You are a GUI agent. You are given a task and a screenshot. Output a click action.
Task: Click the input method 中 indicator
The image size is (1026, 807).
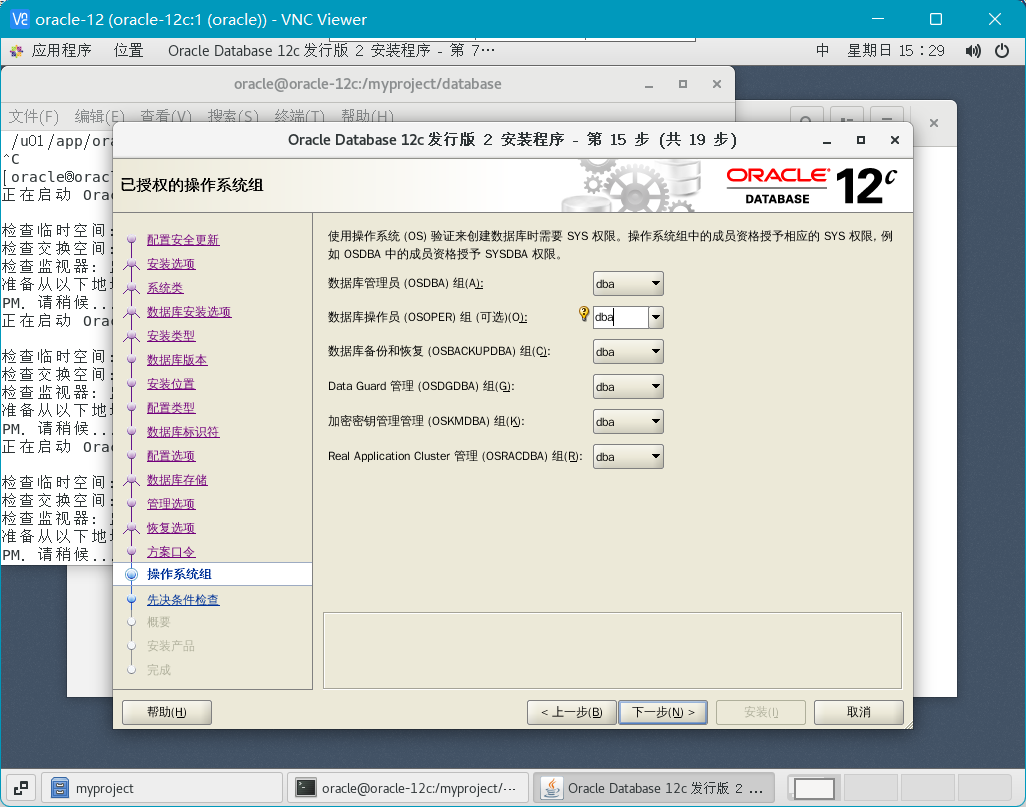point(823,50)
